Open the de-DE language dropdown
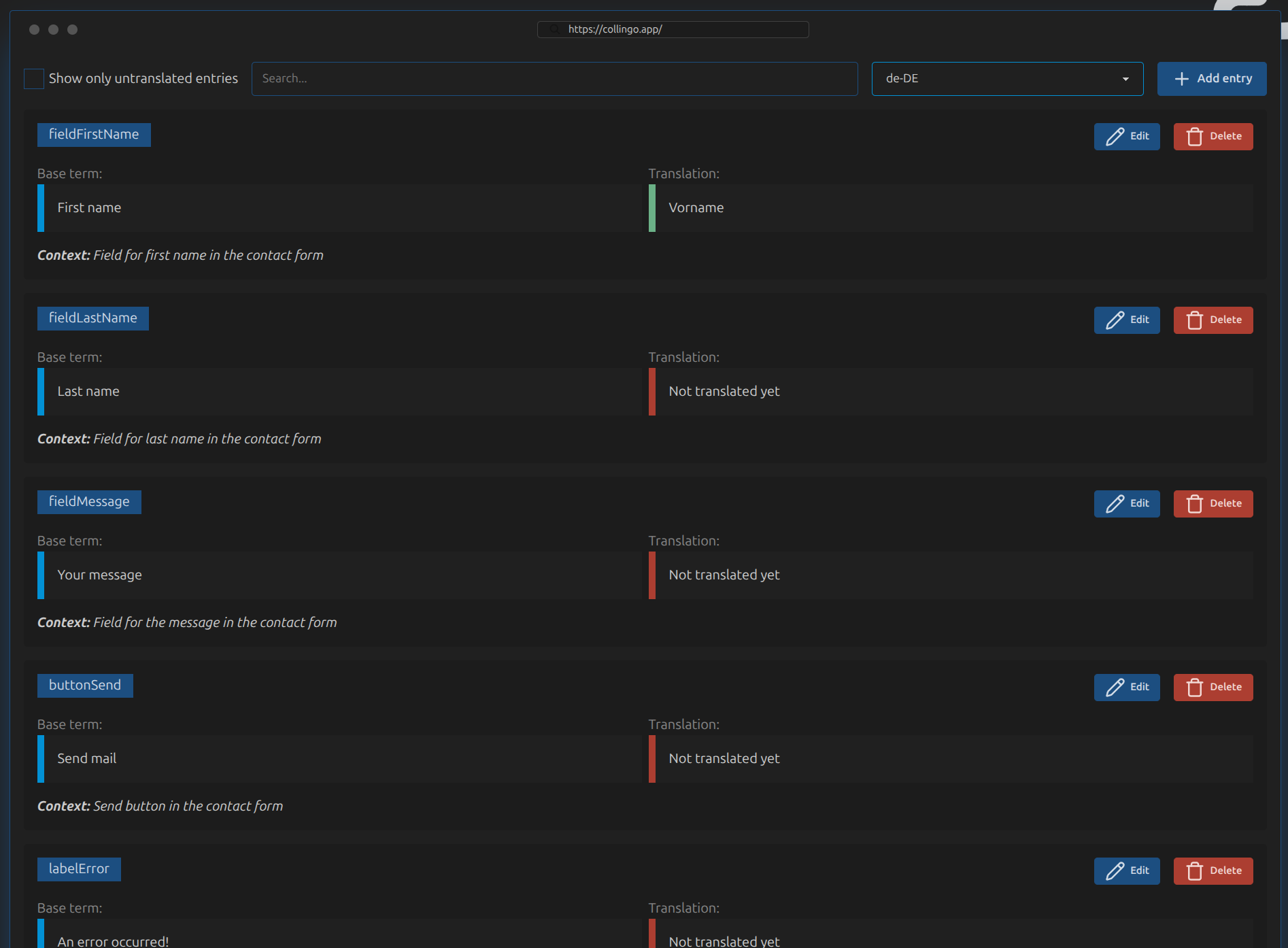The image size is (1288, 948). tap(1007, 79)
